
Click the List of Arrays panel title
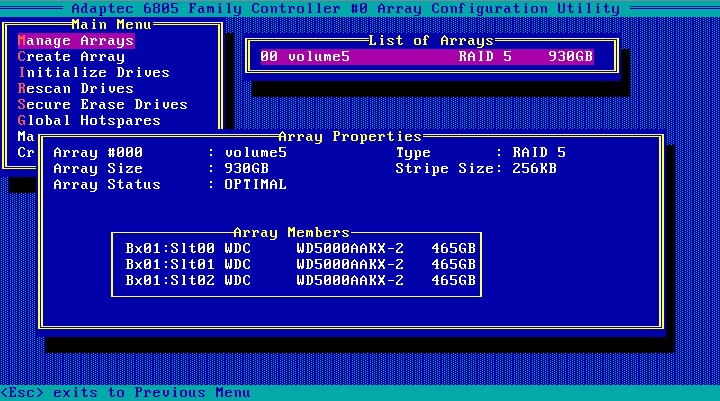(431, 41)
